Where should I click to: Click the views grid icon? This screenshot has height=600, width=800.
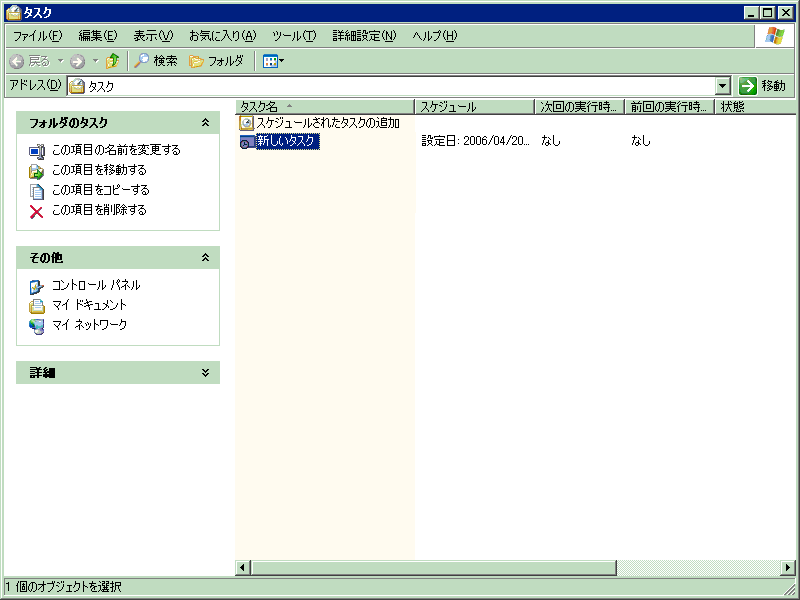tap(270, 62)
